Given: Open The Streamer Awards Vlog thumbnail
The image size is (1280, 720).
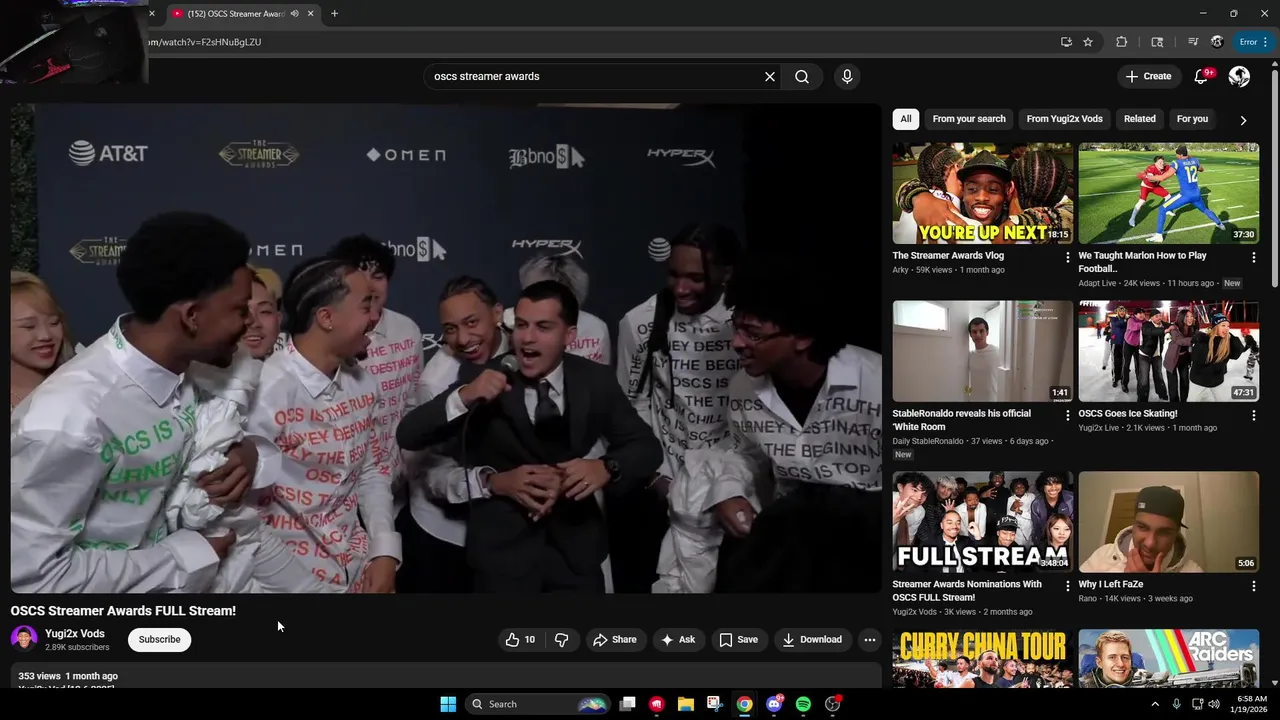Looking at the screenshot, I should [x=983, y=193].
